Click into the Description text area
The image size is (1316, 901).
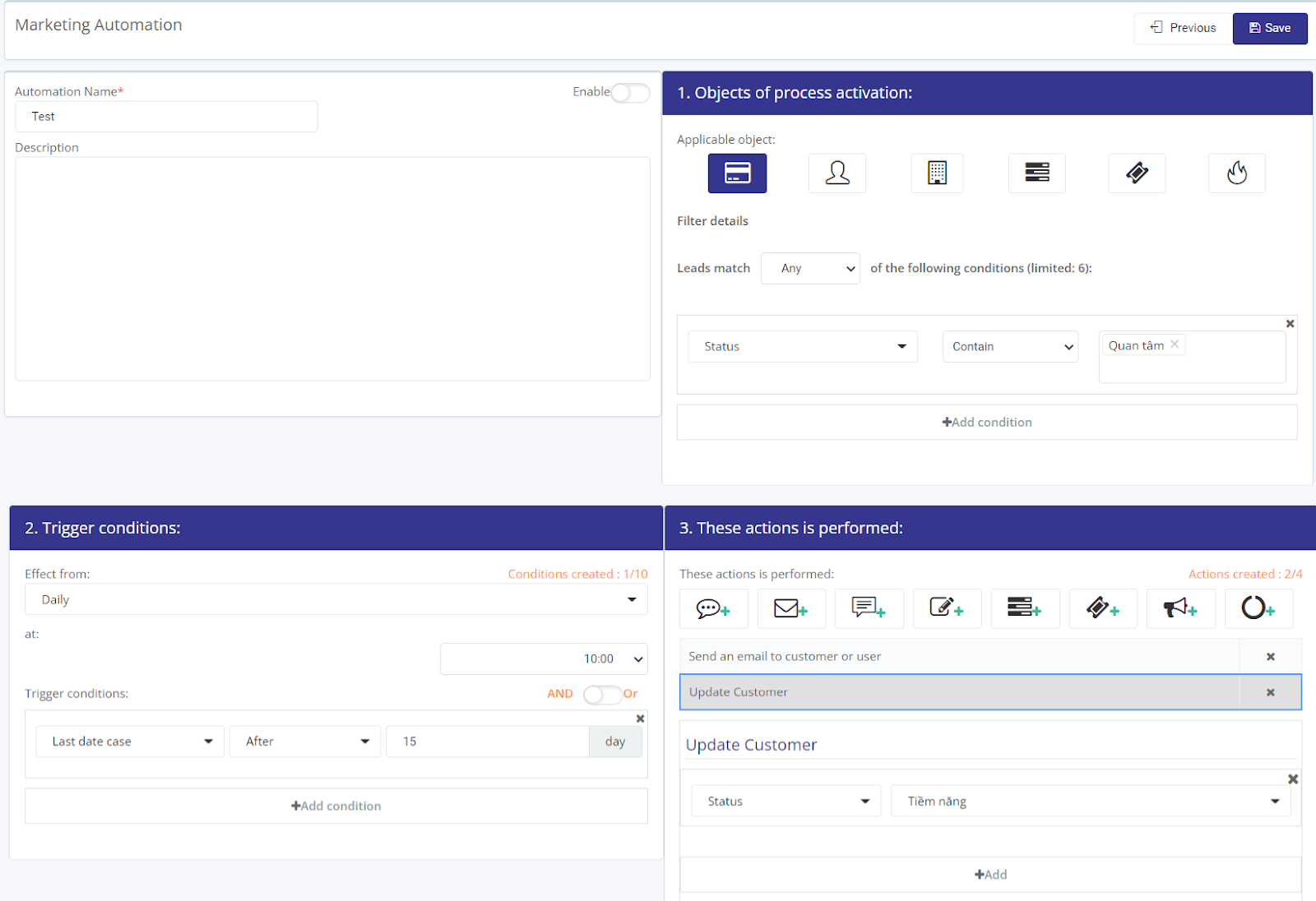pos(332,269)
